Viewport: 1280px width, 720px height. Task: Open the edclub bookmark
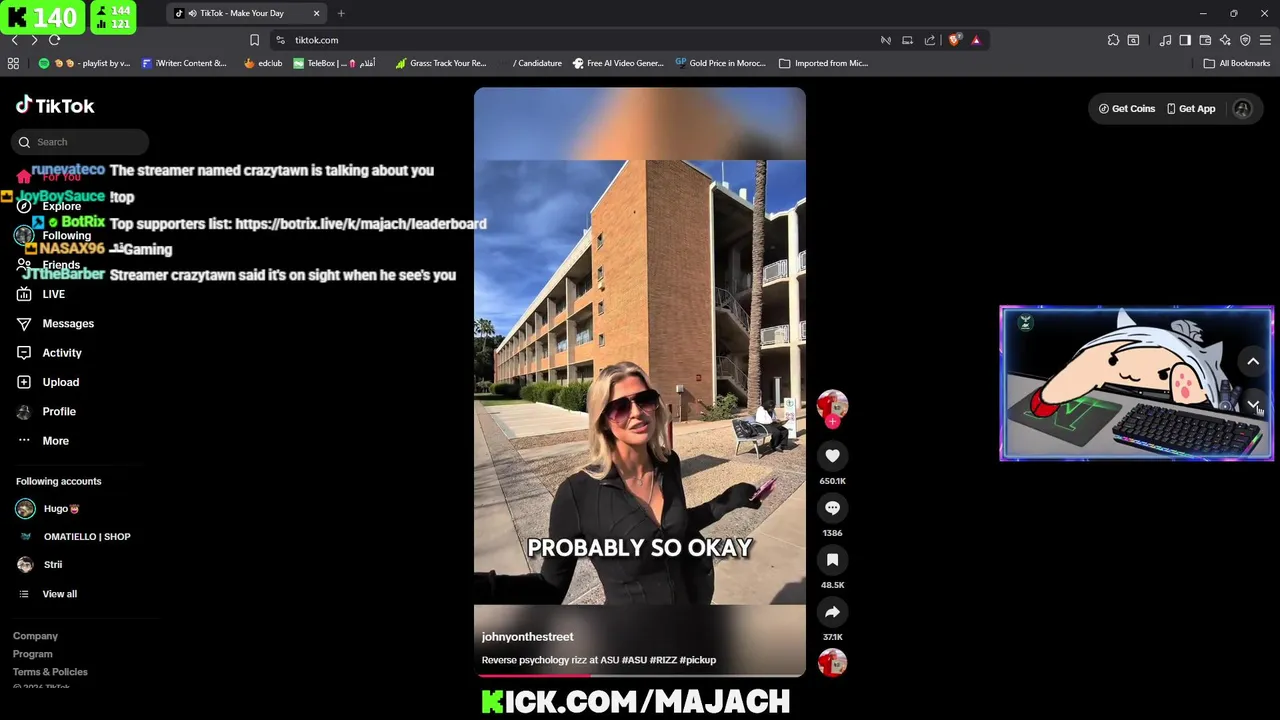[x=263, y=63]
